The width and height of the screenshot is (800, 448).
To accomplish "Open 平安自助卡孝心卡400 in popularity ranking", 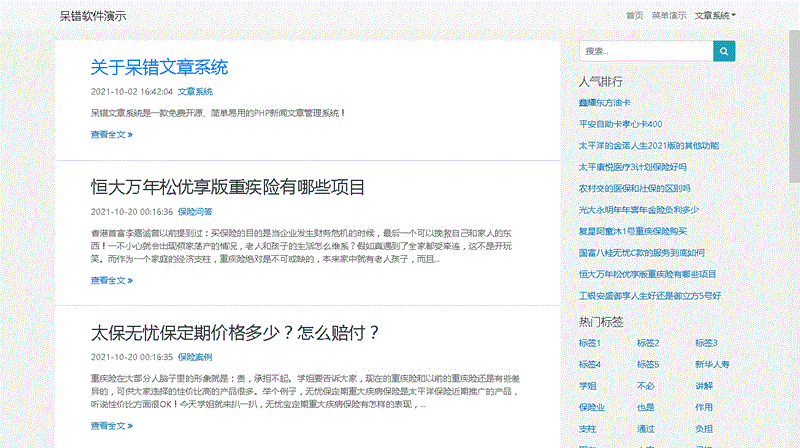I will coord(620,124).
